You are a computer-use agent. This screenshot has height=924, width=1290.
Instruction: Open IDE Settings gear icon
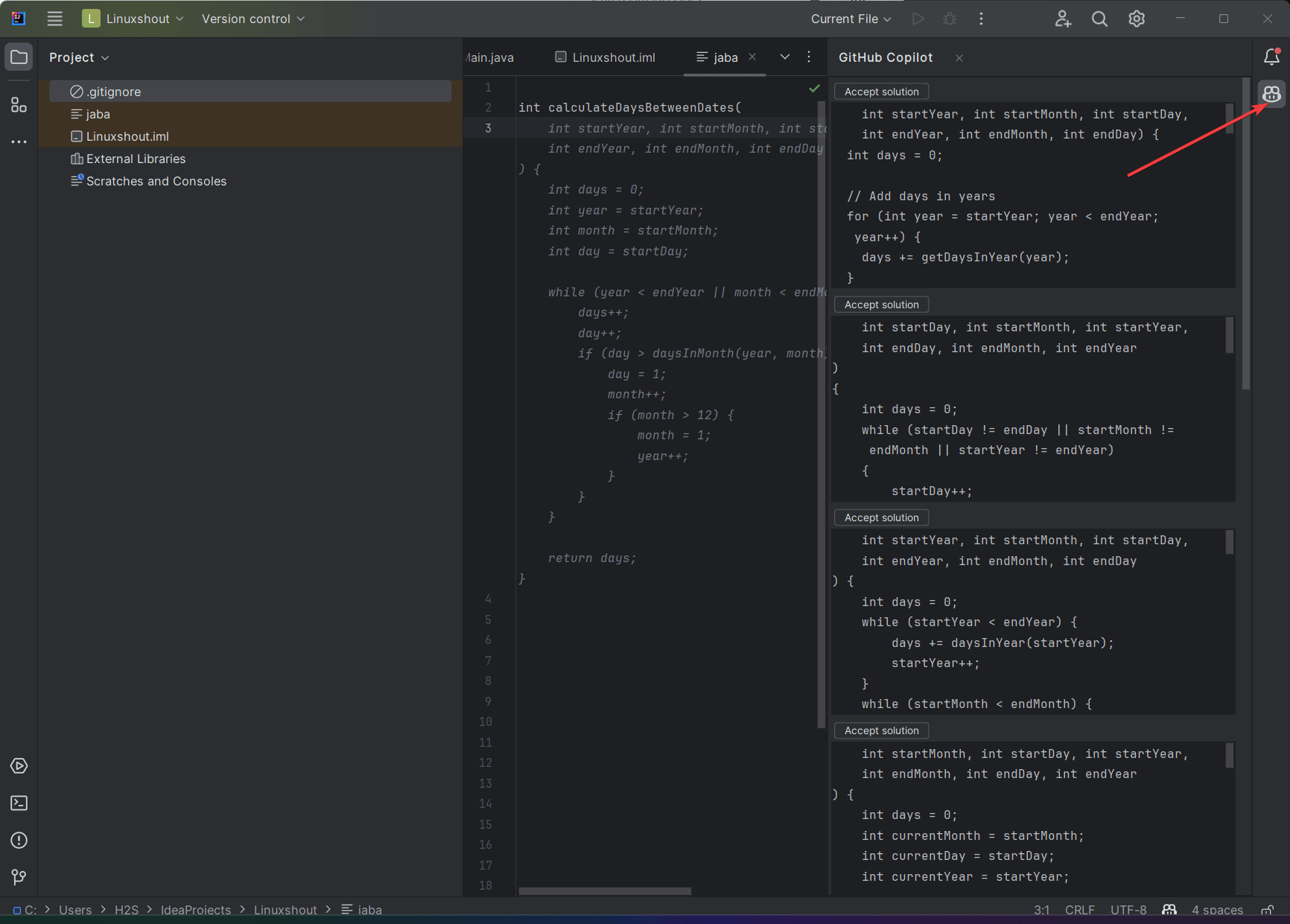[x=1137, y=19]
